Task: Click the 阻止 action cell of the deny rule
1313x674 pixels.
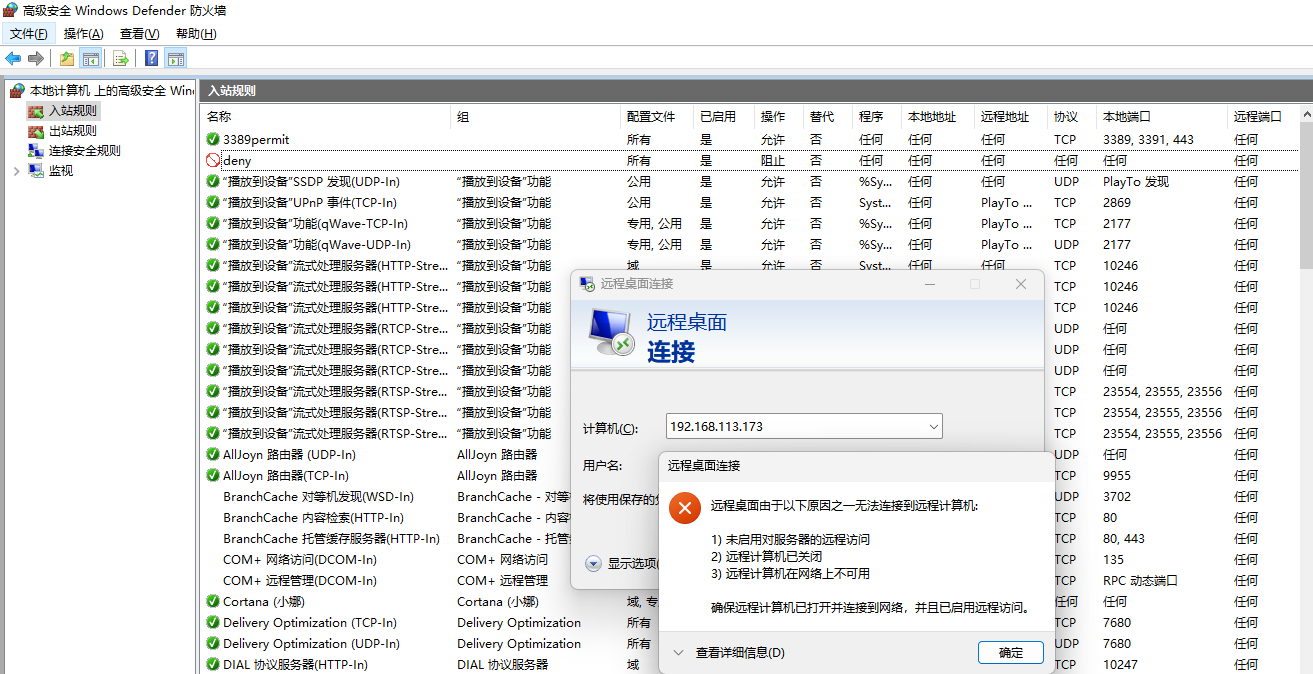Action: point(773,160)
